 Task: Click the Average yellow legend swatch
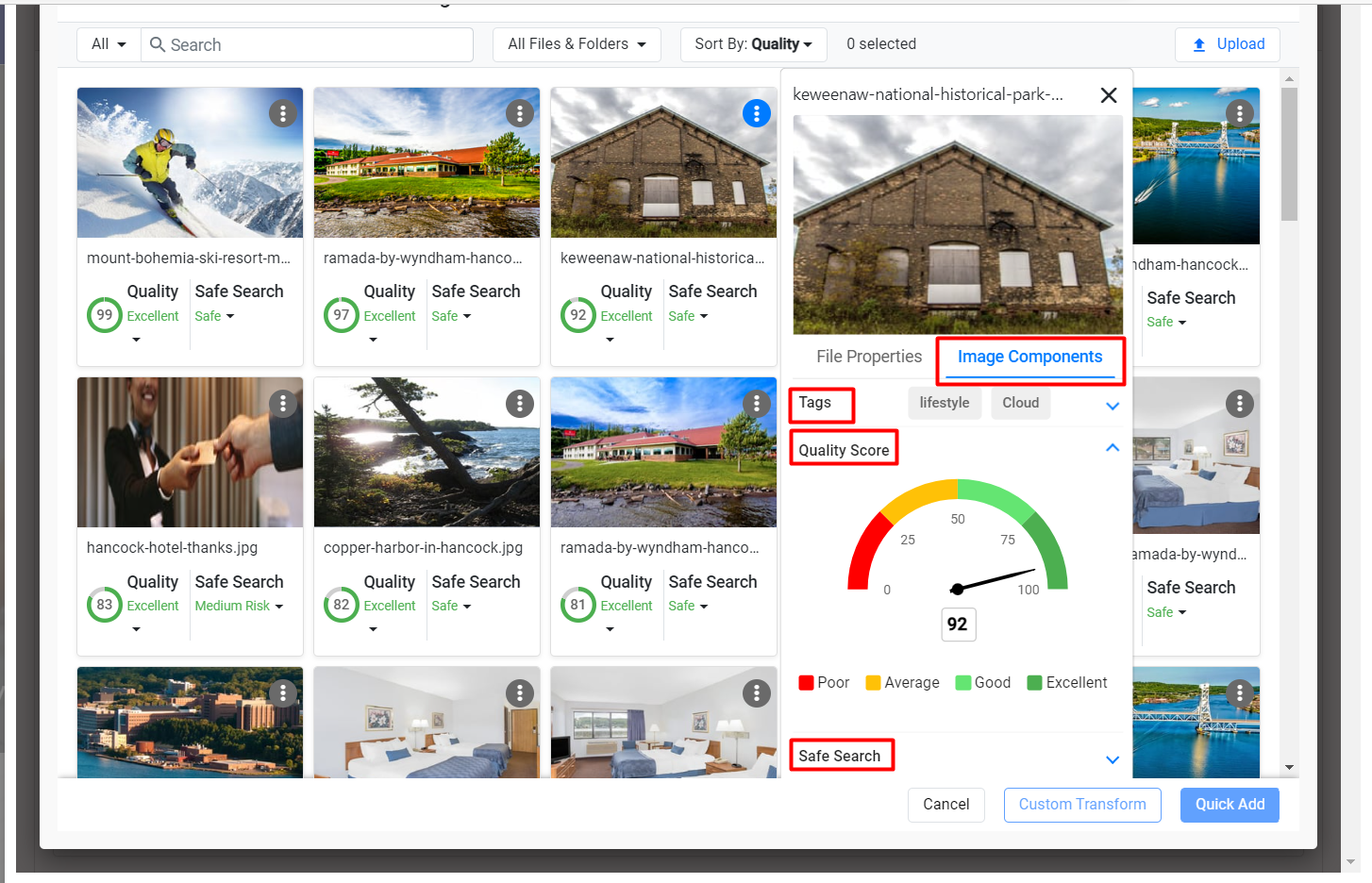(873, 683)
